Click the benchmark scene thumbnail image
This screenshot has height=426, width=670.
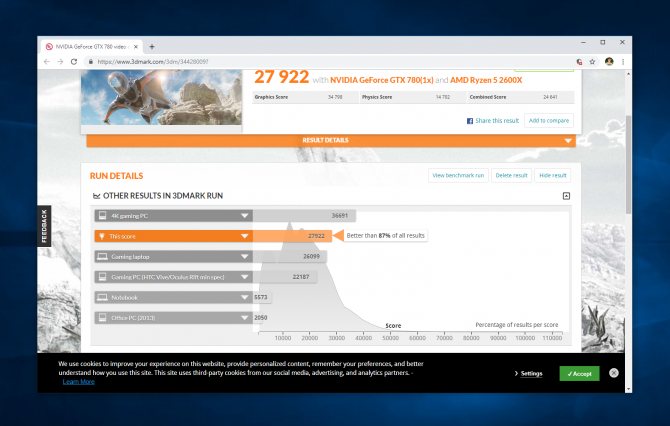(x=162, y=97)
